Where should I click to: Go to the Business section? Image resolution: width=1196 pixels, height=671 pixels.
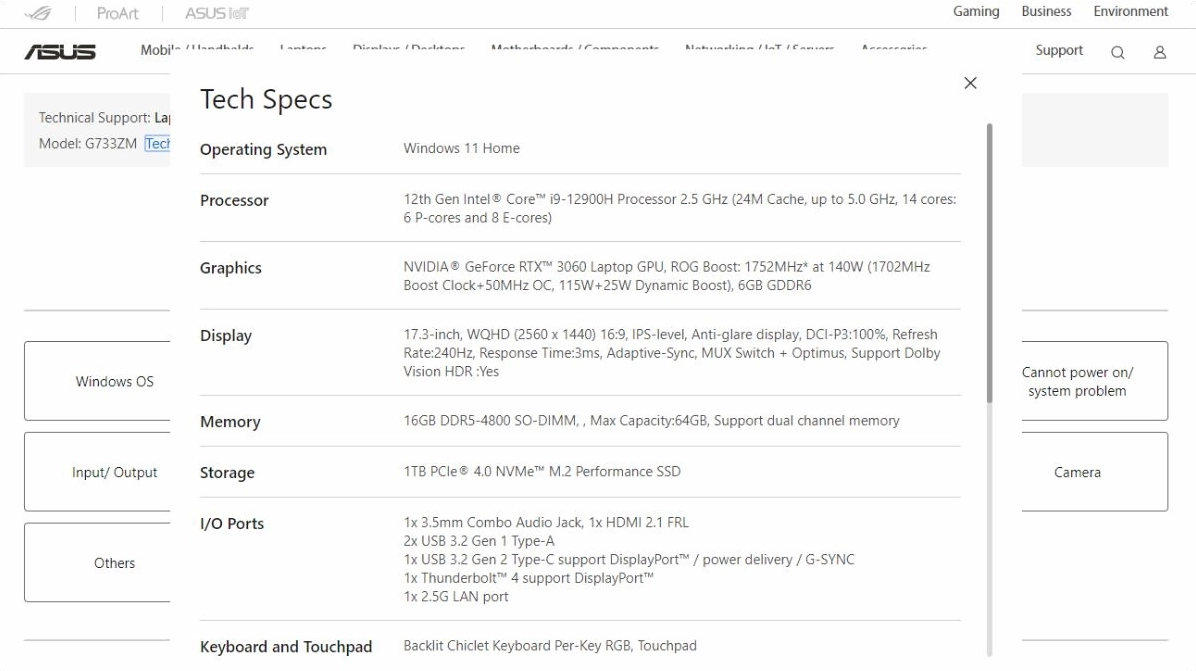tap(1046, 11)
